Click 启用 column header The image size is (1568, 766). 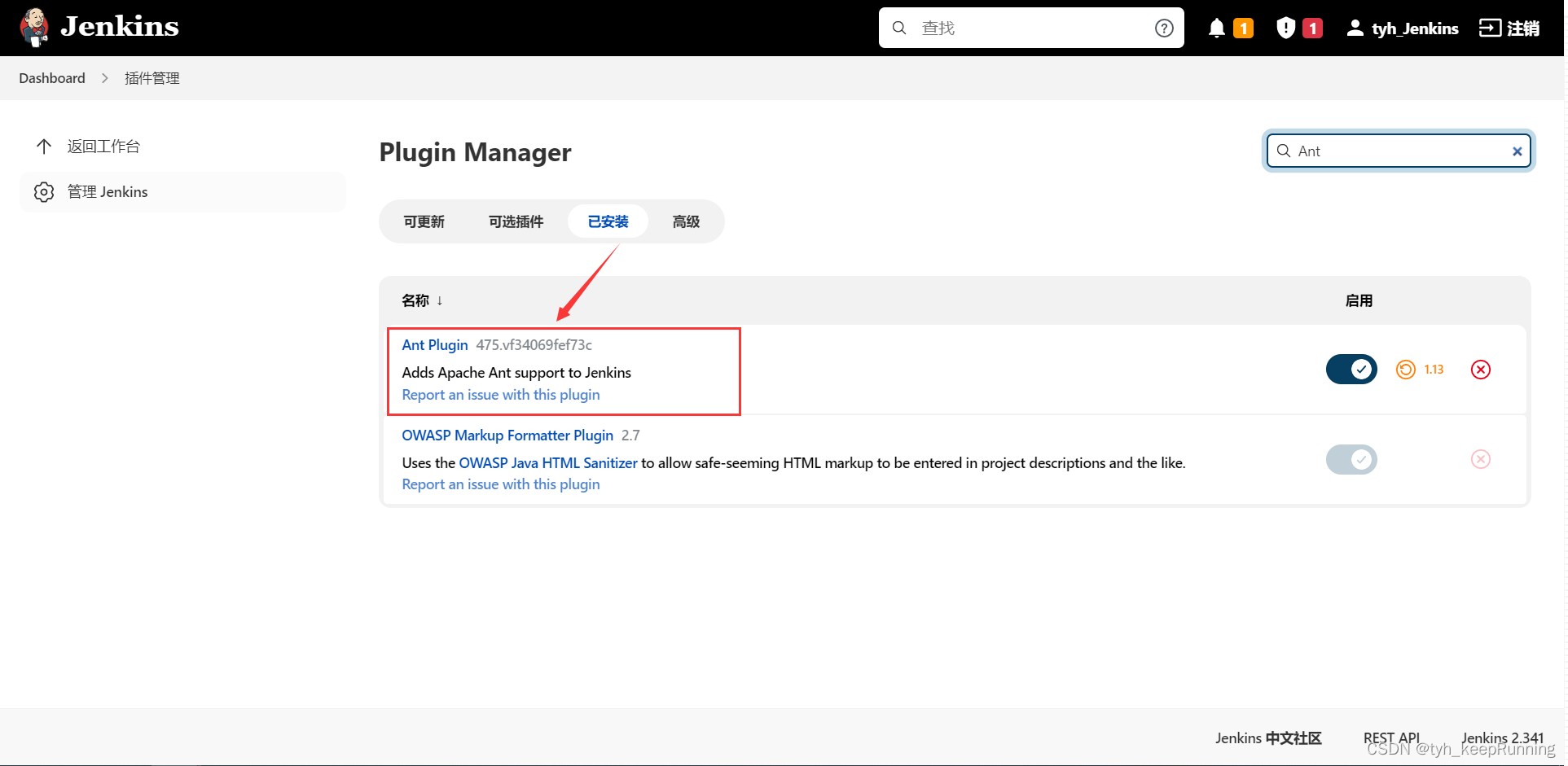(1359, 300)
